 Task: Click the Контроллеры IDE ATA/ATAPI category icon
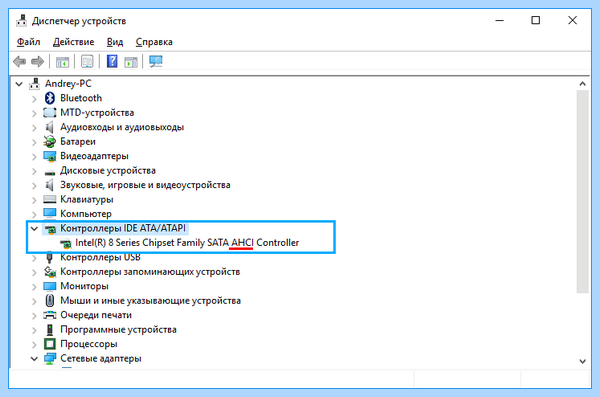tap(50, 229)
